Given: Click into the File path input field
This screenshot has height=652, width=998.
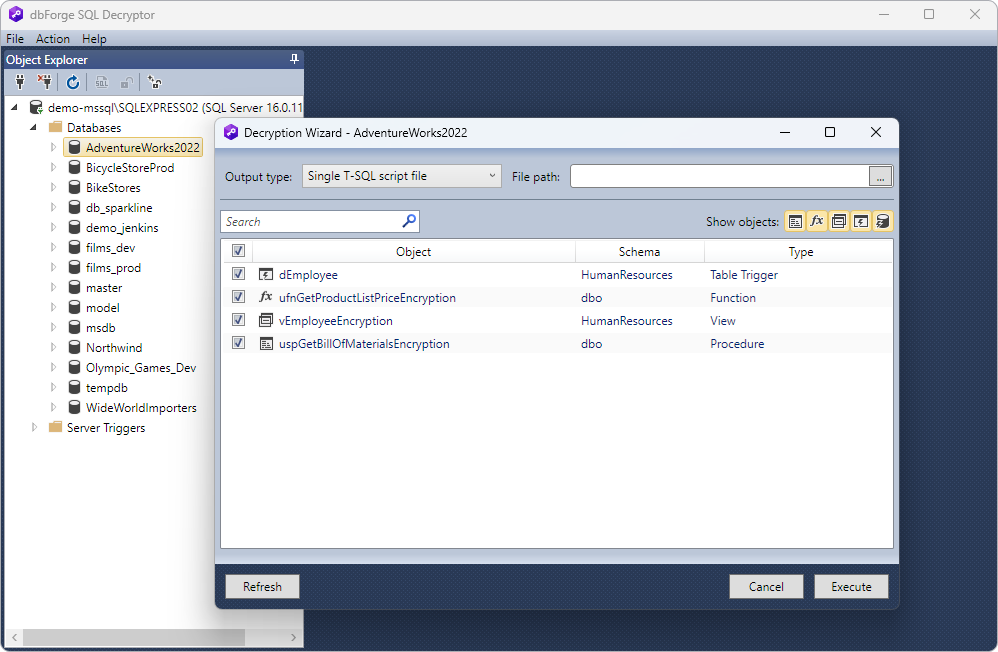Looking at the screenshot, I should [720, 176].
